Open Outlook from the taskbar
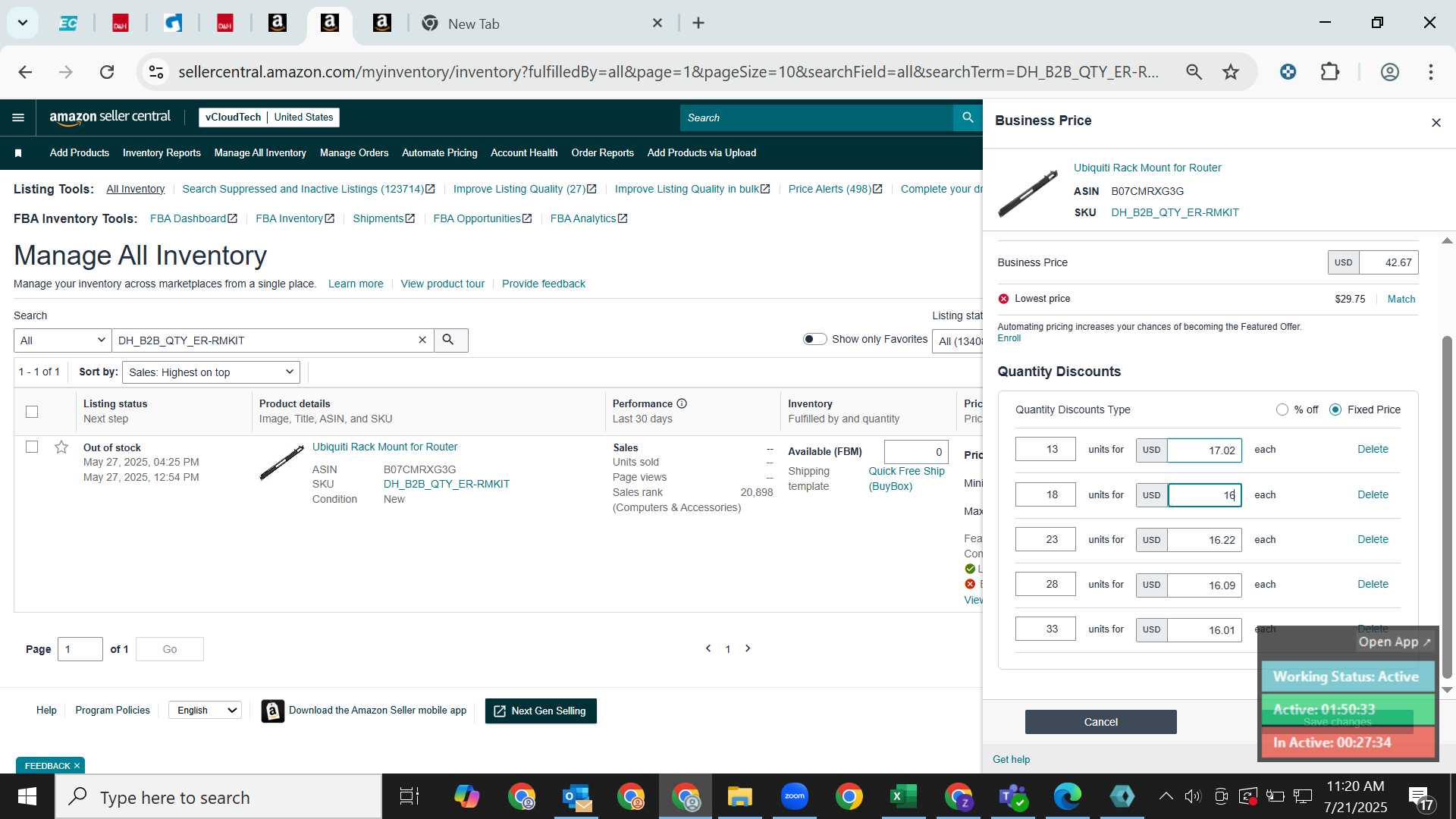 [577, 796]
